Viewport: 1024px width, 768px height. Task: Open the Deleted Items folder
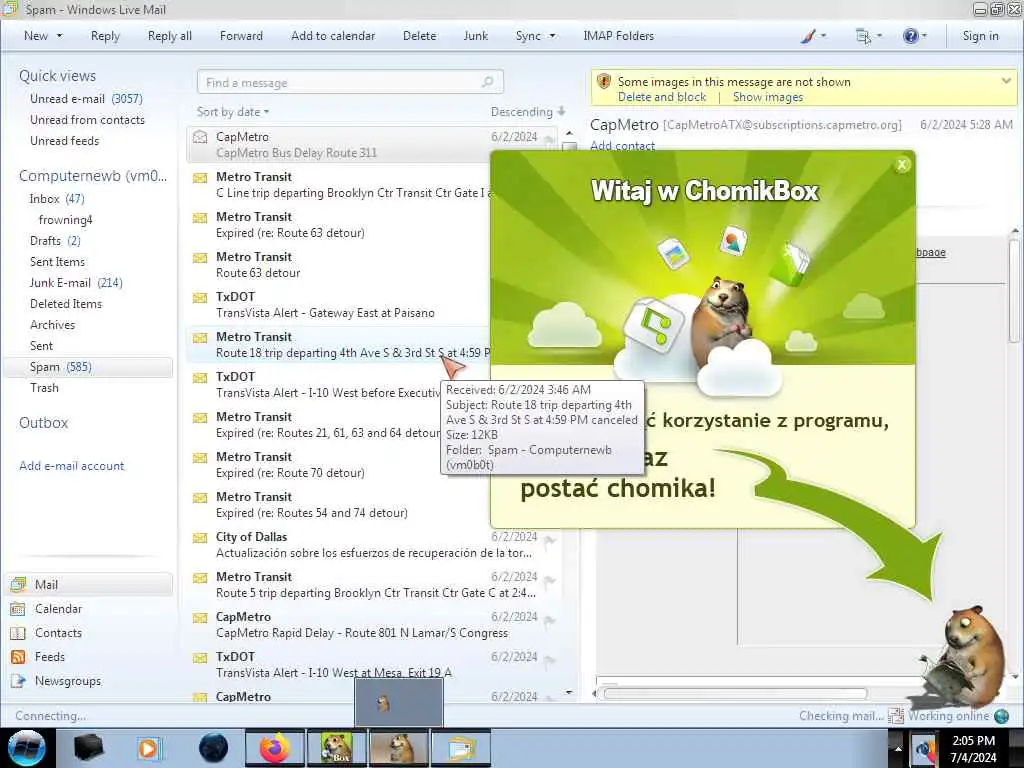tap(66, 304)
